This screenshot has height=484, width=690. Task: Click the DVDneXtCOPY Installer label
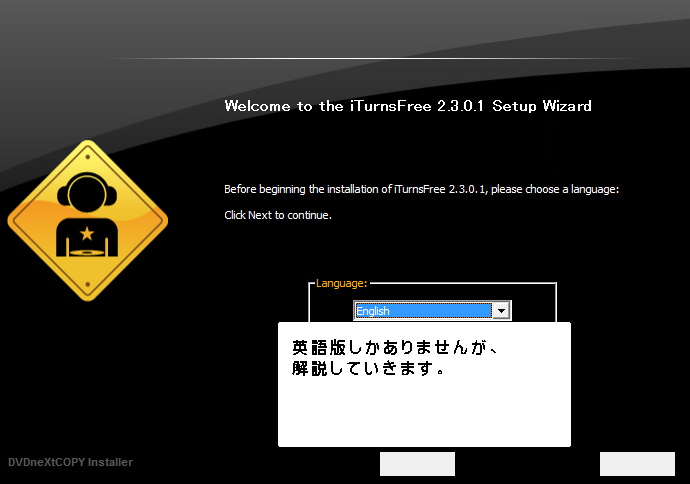[70, 462]
